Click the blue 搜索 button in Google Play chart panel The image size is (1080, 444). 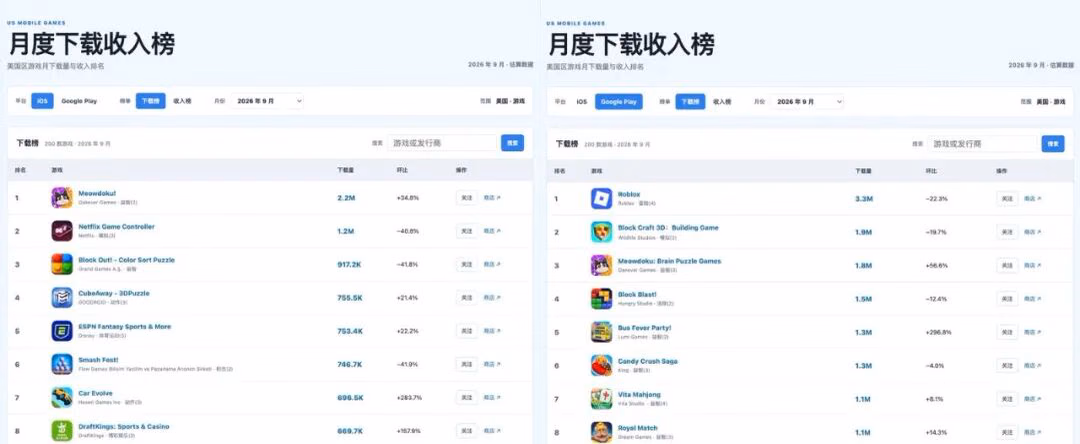point(1052,143)
